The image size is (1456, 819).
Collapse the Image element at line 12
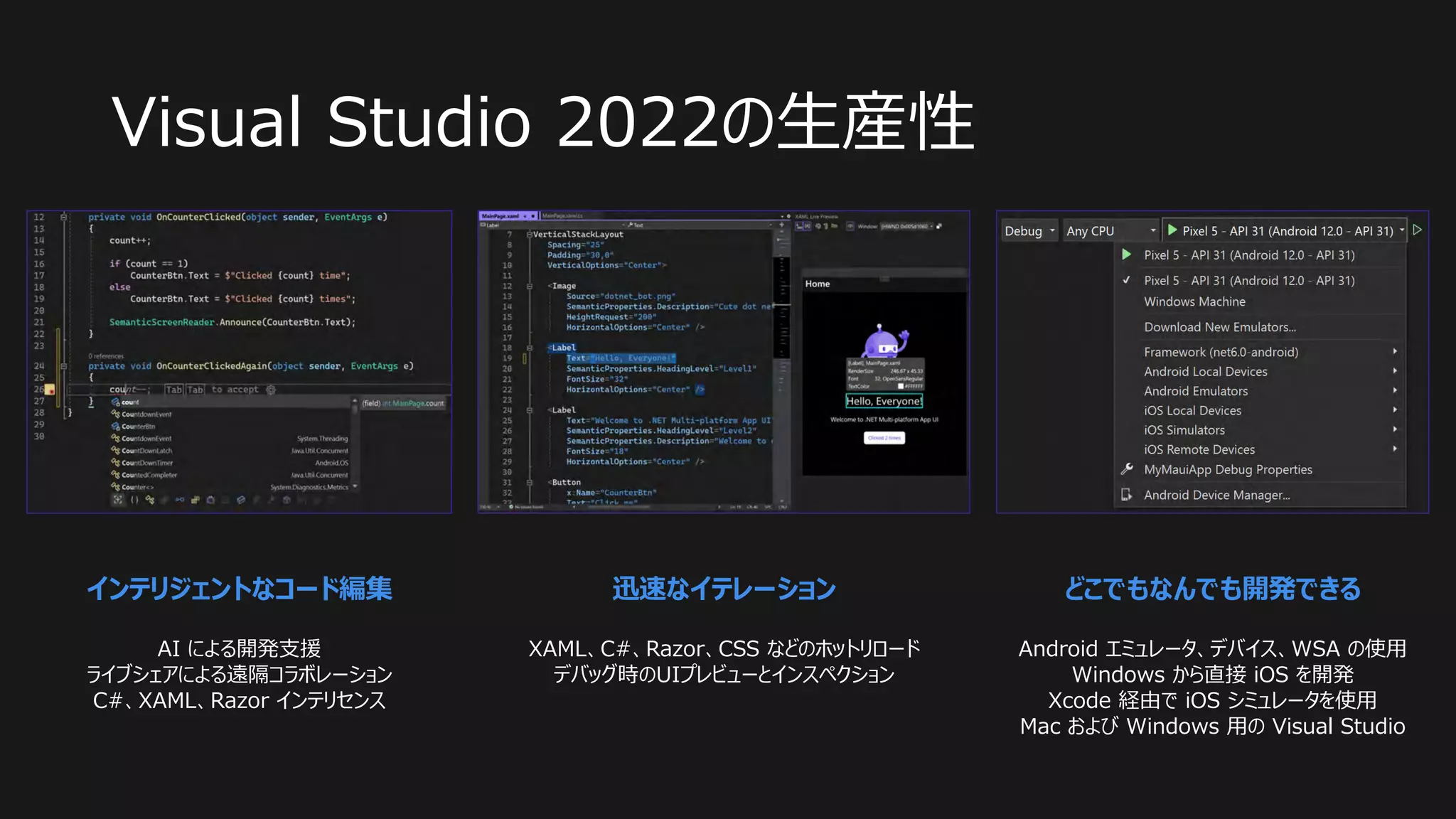529,286
